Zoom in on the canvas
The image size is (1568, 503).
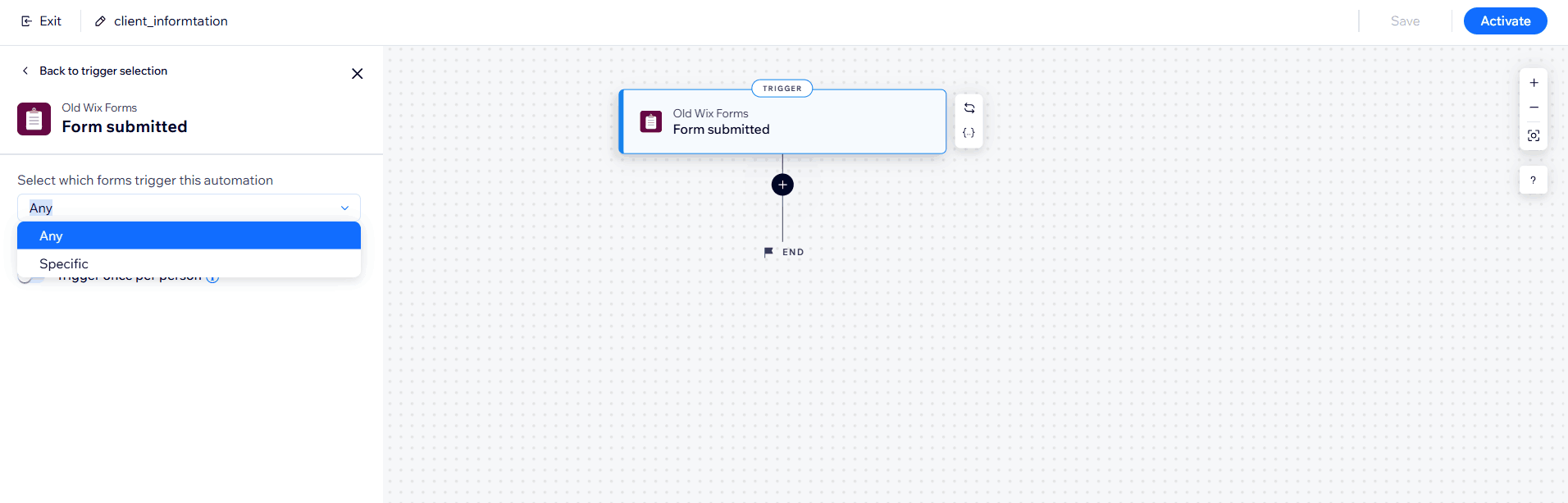(1534, 83)
